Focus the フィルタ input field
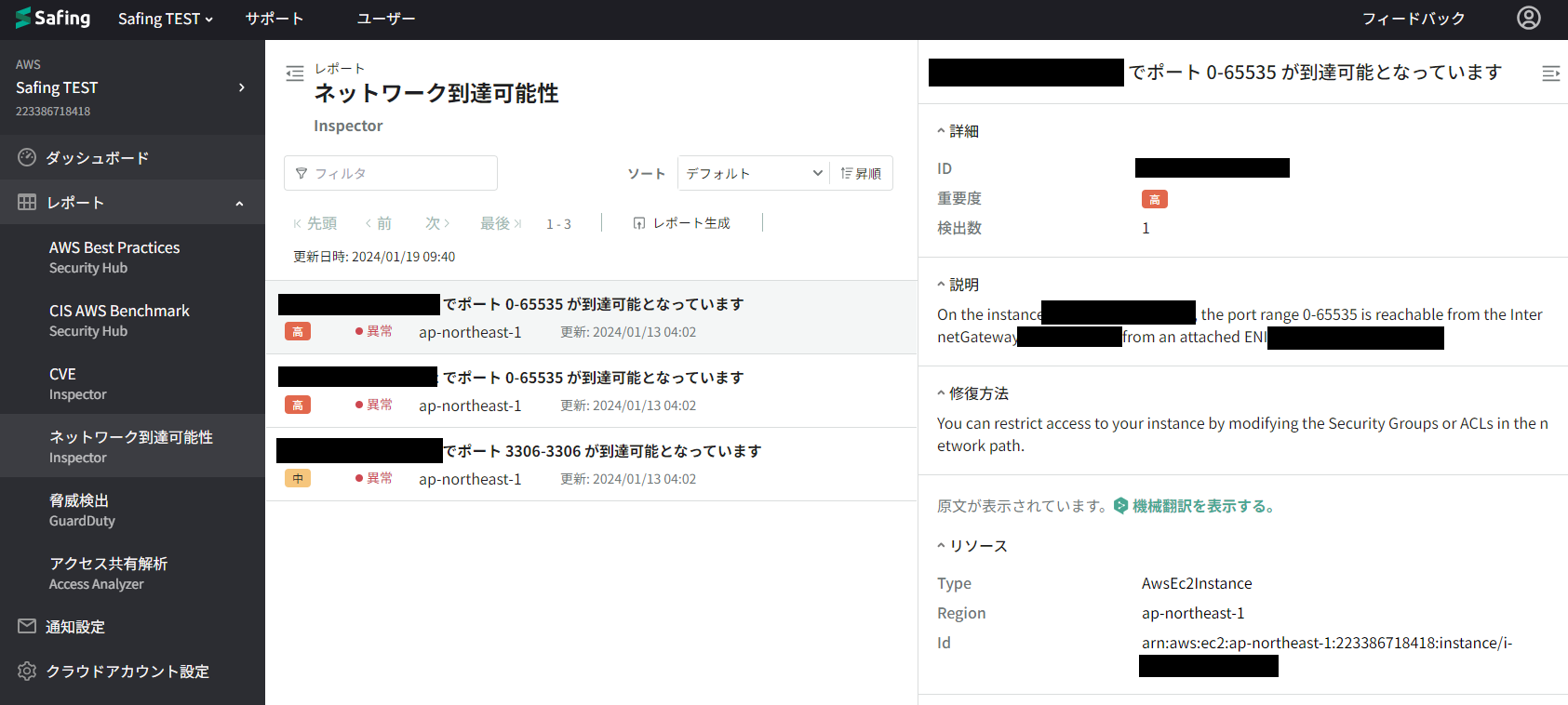Viewport: 1568px width, 705px height. (391, 173)
